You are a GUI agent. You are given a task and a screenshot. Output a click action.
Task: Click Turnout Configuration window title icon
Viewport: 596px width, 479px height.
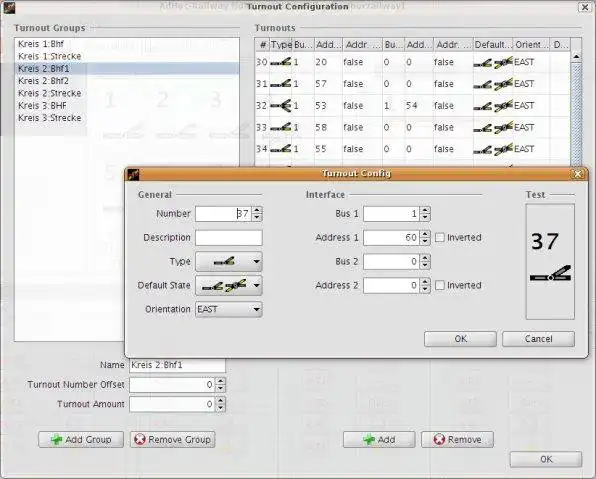click(x=8, y=7)
